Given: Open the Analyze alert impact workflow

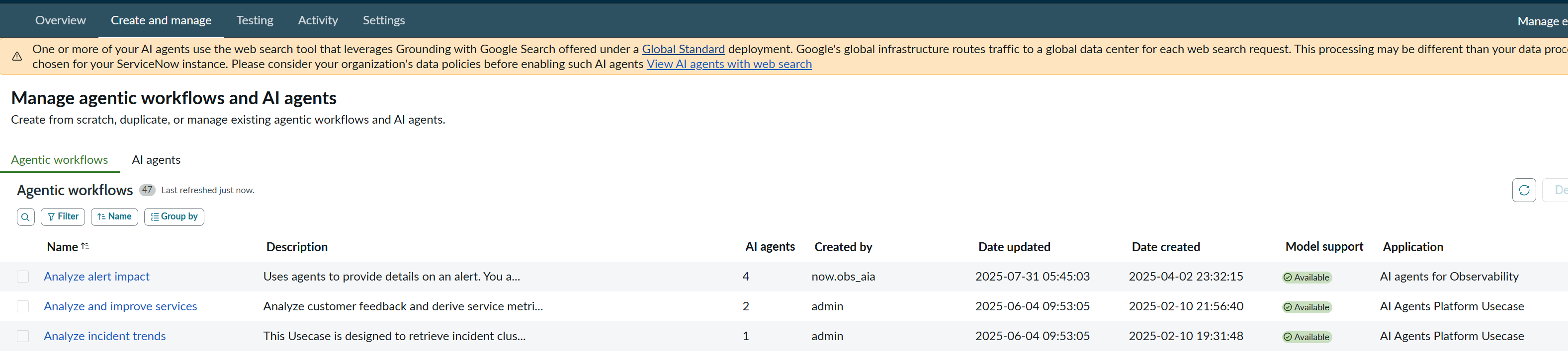Looking at the screenshot, I should click(x=96, y=277).
